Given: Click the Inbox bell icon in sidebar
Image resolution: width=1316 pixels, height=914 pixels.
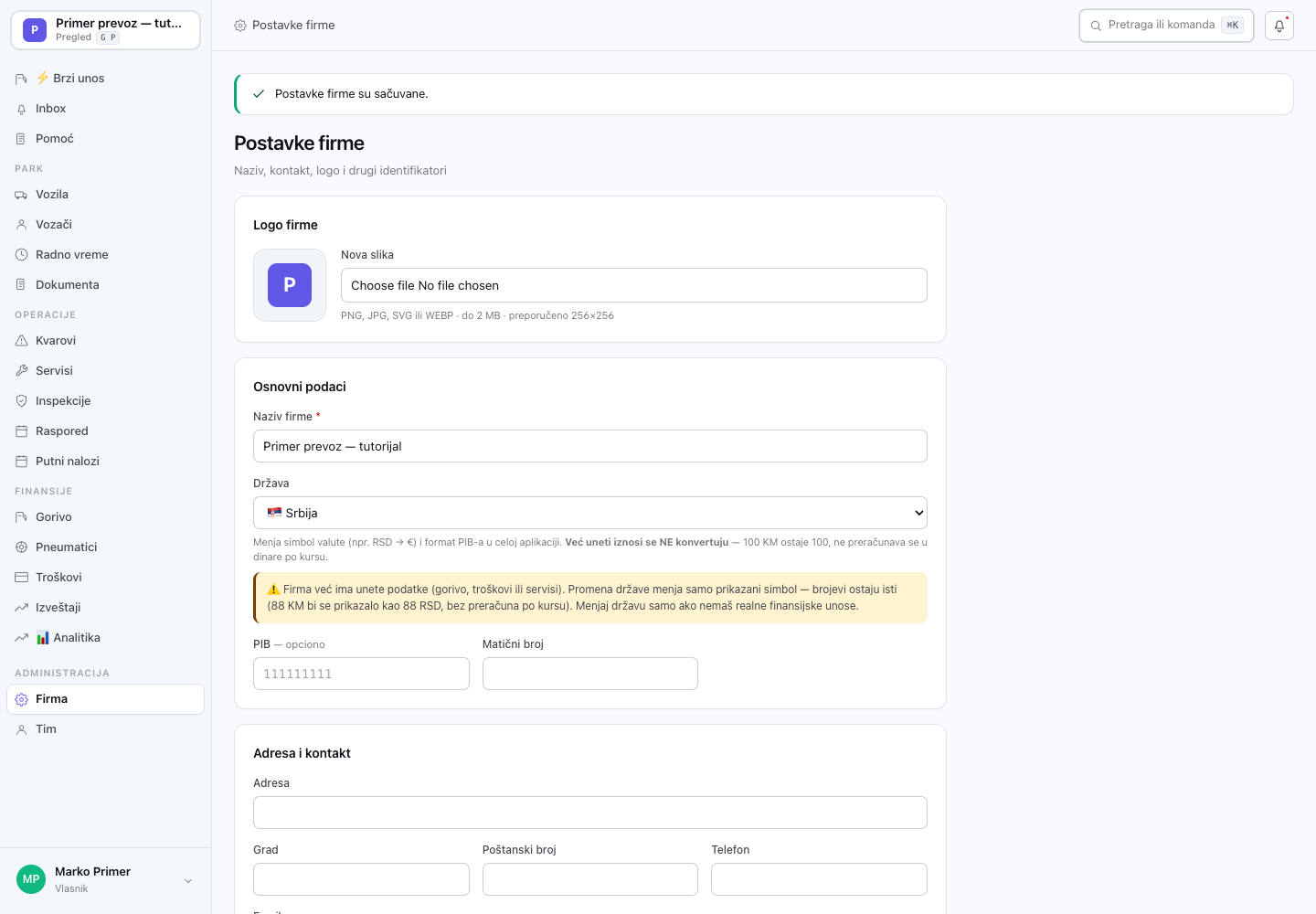Looking at the screenshot, I should [x=21, y=109].
